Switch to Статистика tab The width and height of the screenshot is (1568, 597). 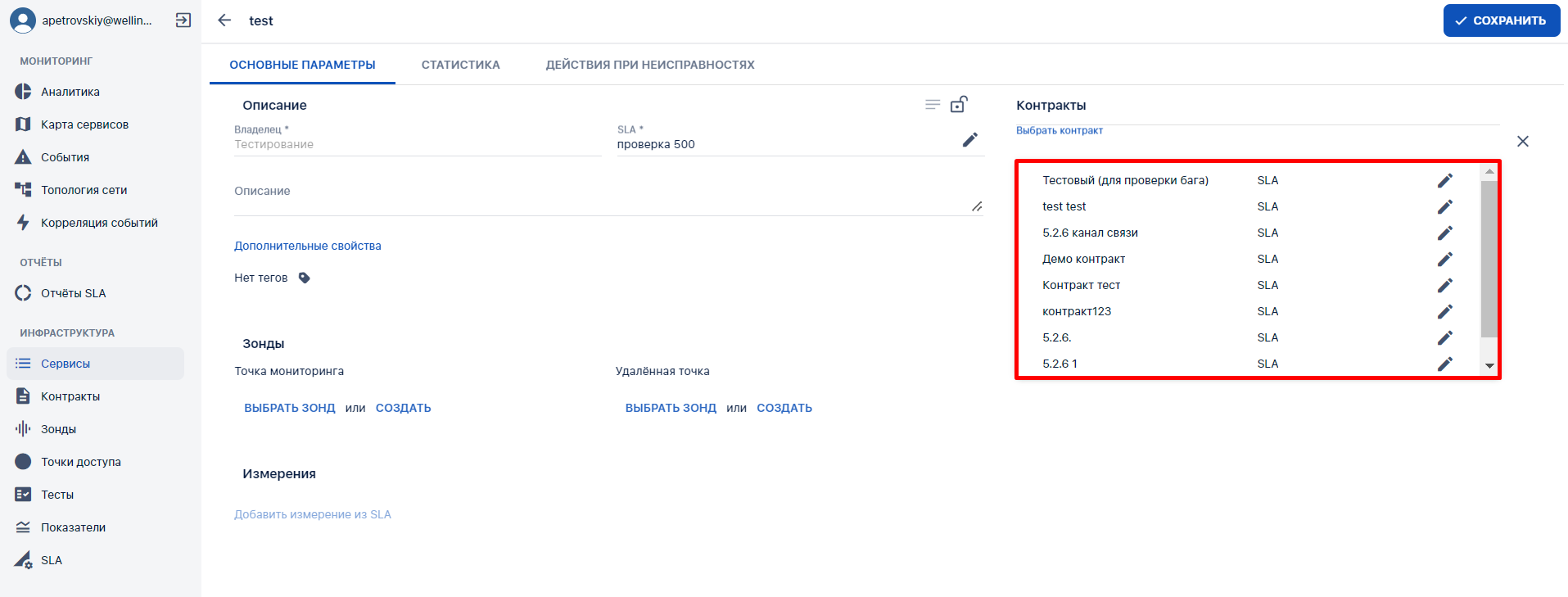(460, 65)
